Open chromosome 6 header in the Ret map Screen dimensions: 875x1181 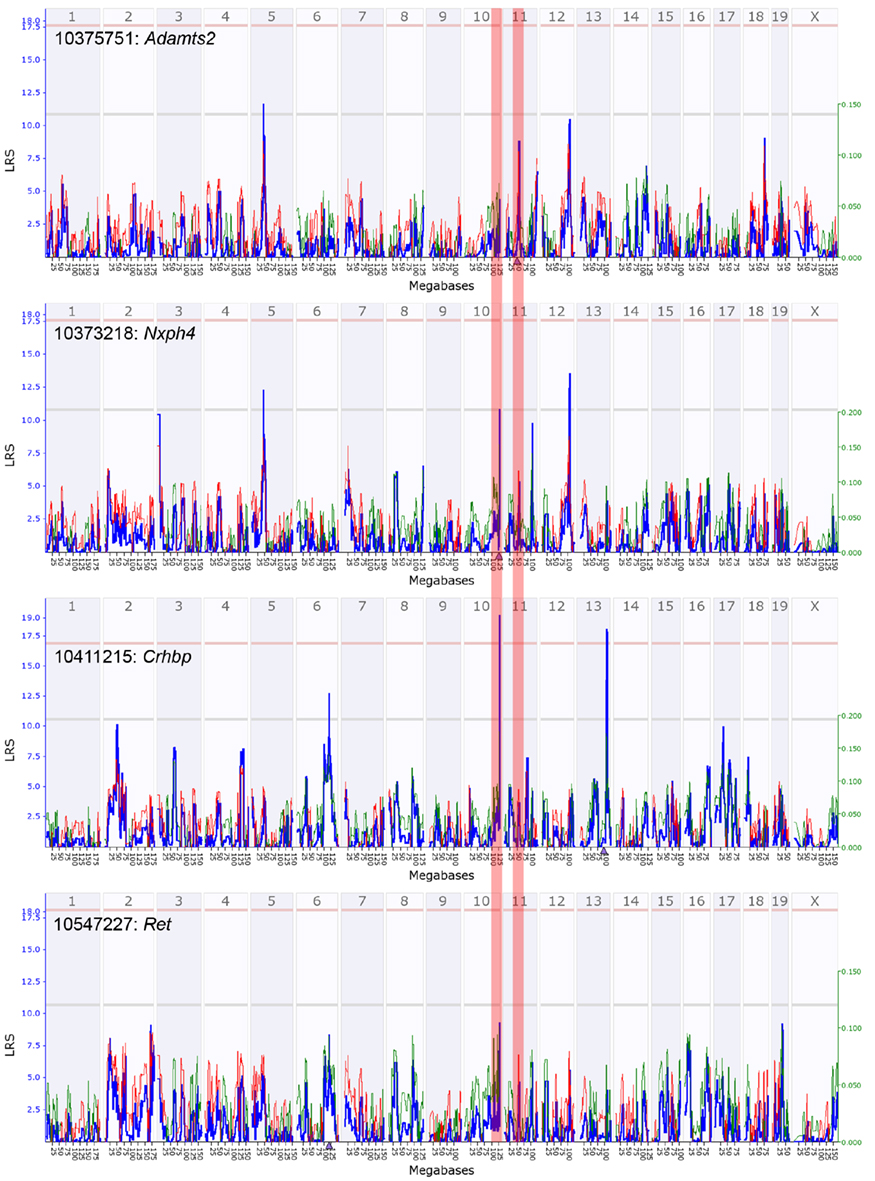pos(317,901)
